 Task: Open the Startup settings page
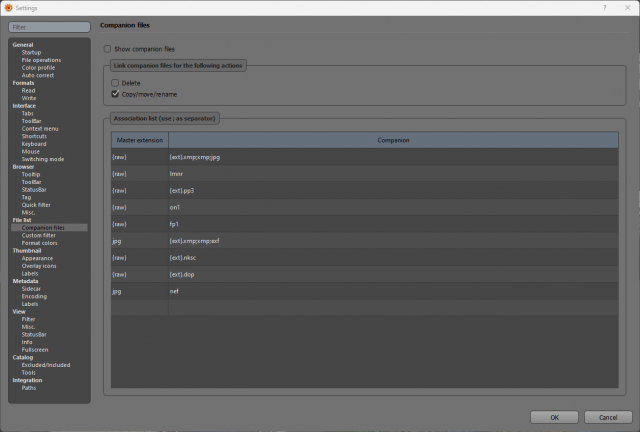pyautogui.click(x=31, y=52)
